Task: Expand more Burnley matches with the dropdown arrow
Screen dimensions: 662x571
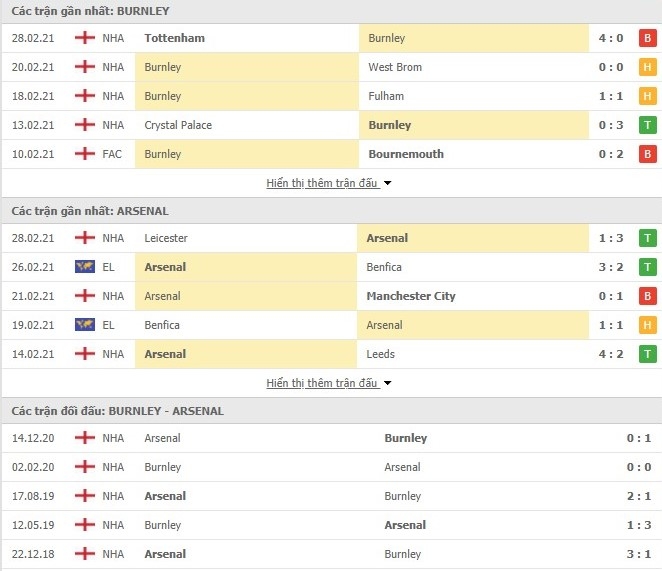Action: (388, 183)
